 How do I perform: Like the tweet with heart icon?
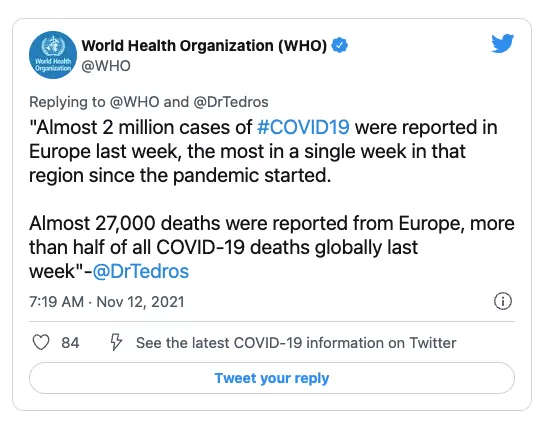pyautogui.click(x=41, y=342)
